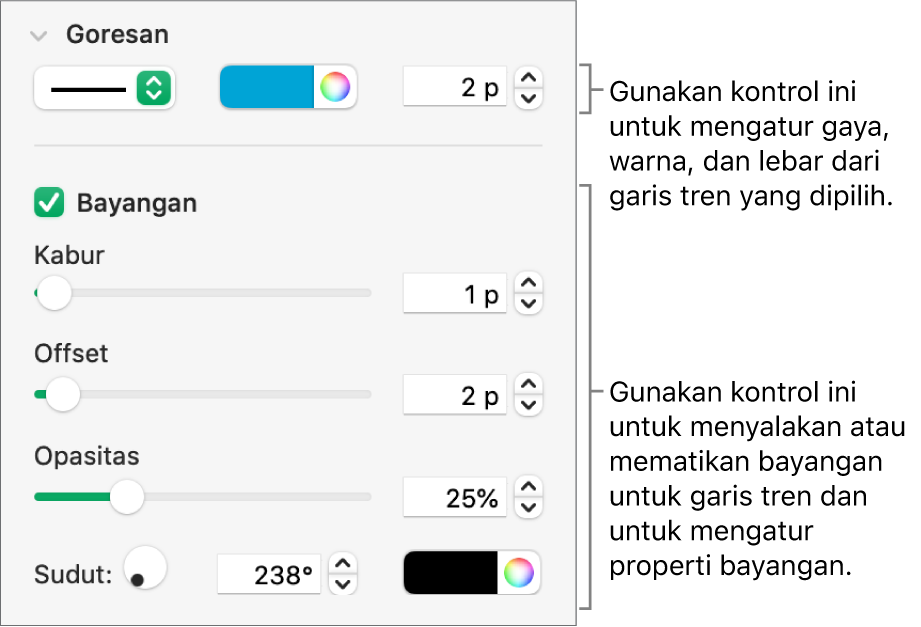
Task: Increase stroke width with up arrow
Action: (530, 78)
